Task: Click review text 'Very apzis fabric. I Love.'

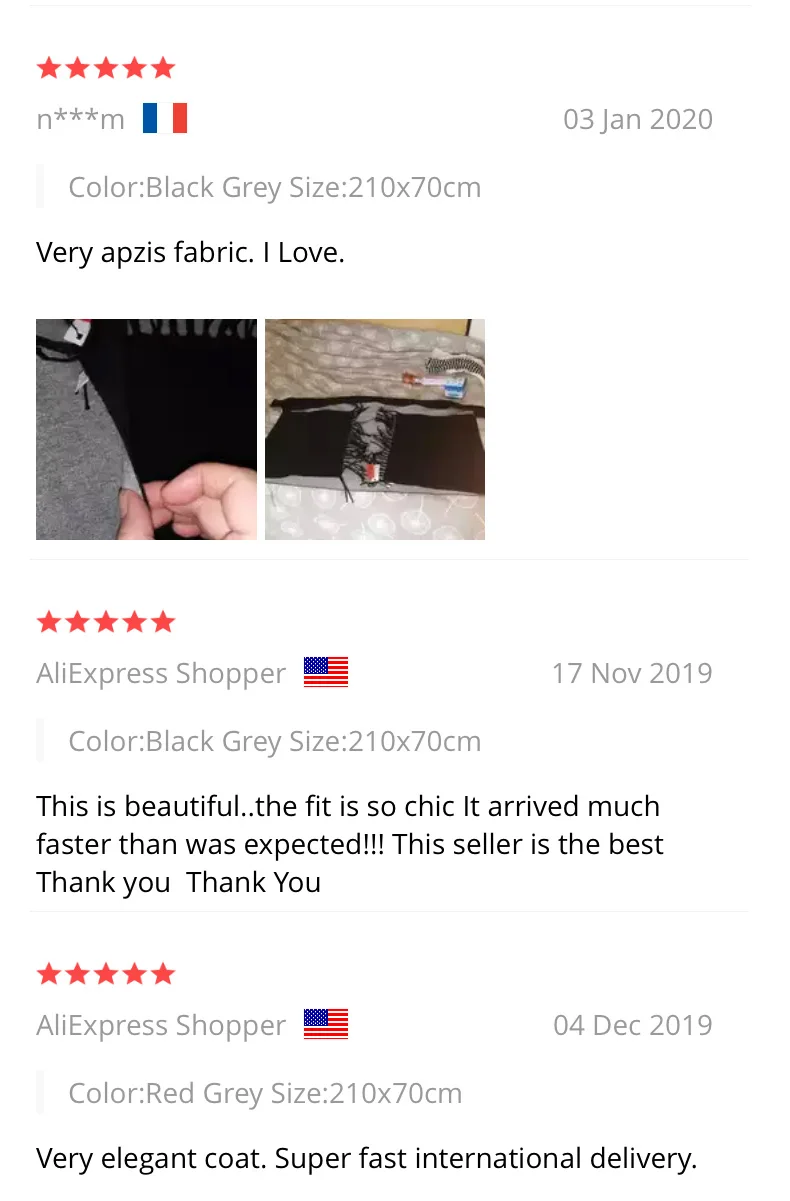Action: 191,252
